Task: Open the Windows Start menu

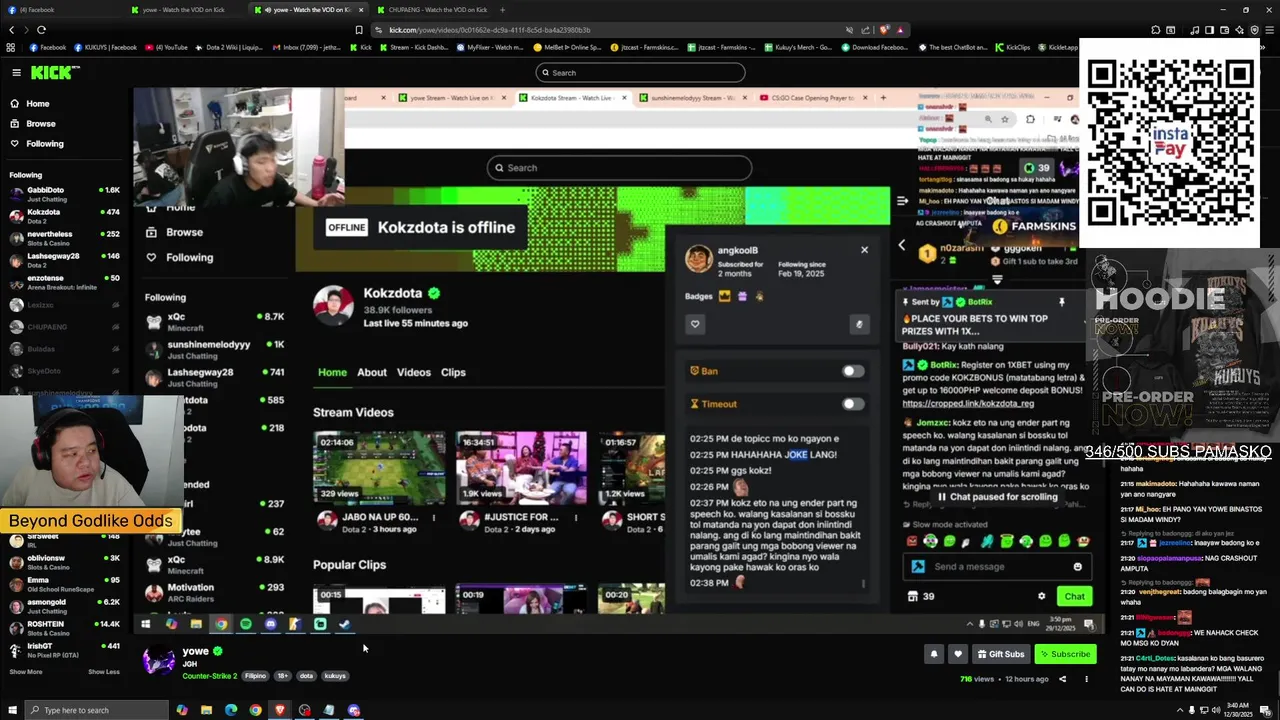Action: 11,710
